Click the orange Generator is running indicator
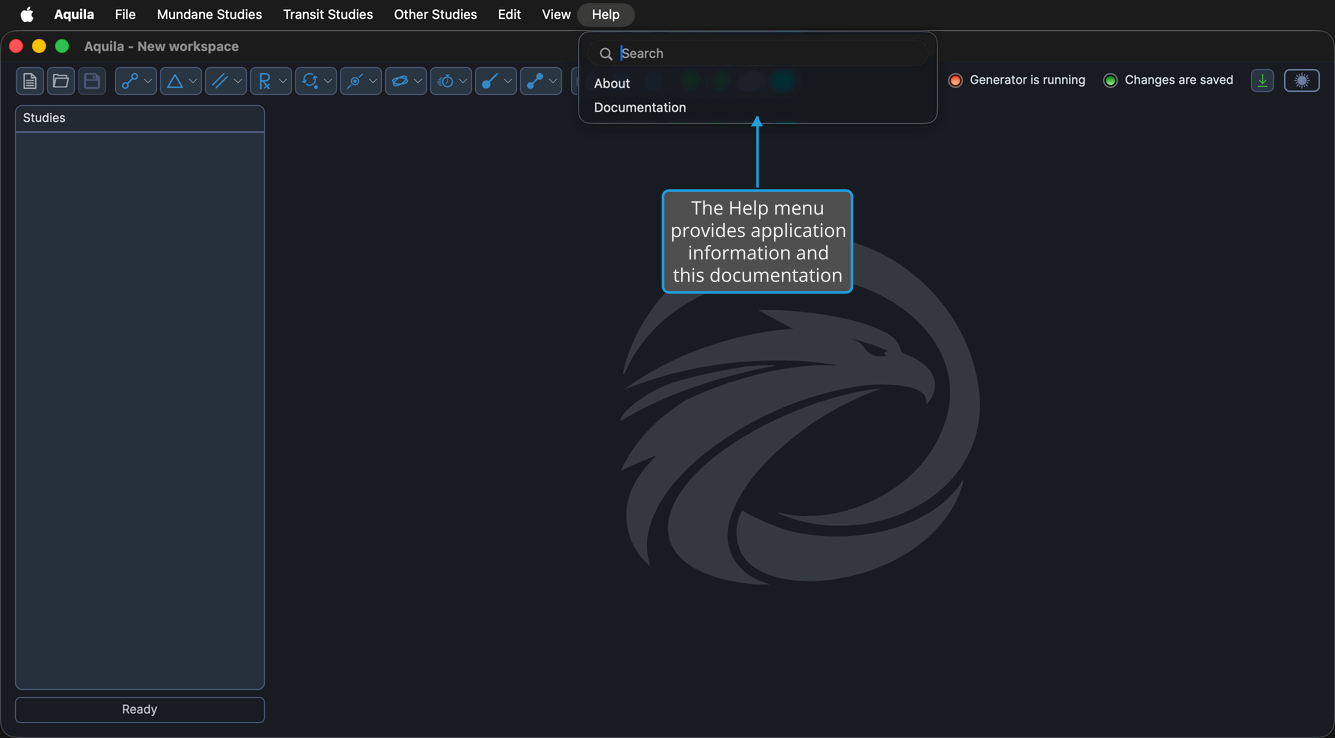The width and height of the screenshot is (1335, 738). point(955,80)
